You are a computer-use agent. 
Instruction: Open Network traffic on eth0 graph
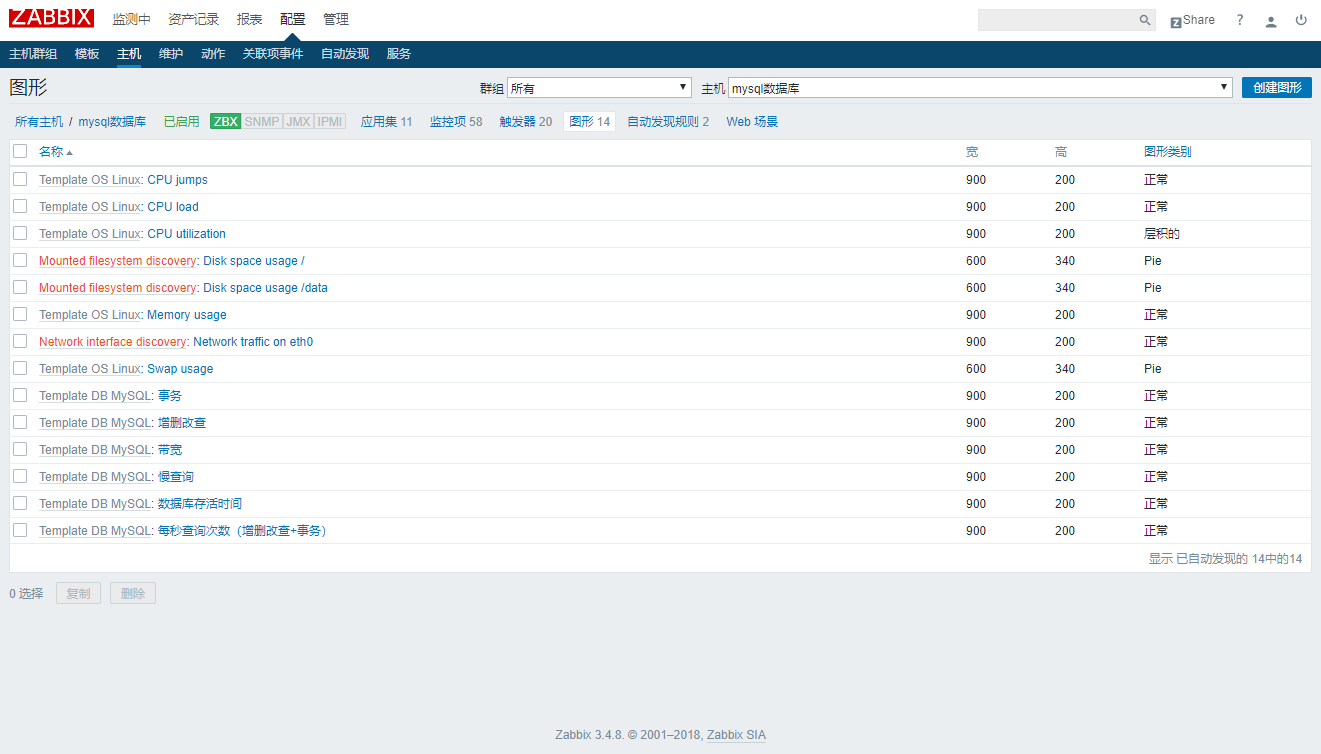point(253,342)
